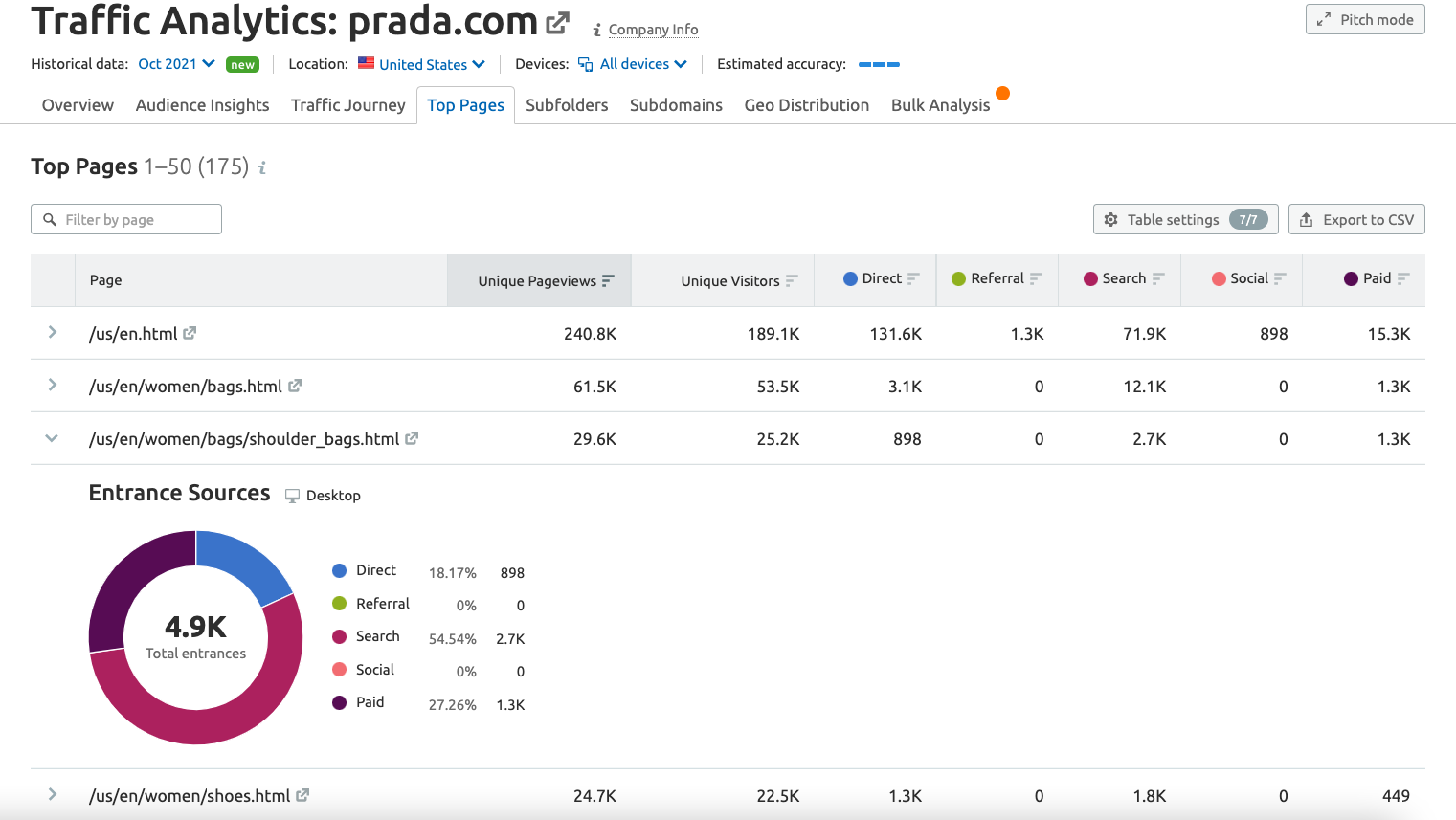Open the /us/en.html page link
This screenshot has width=1456, height=820.
pos(133,333)
